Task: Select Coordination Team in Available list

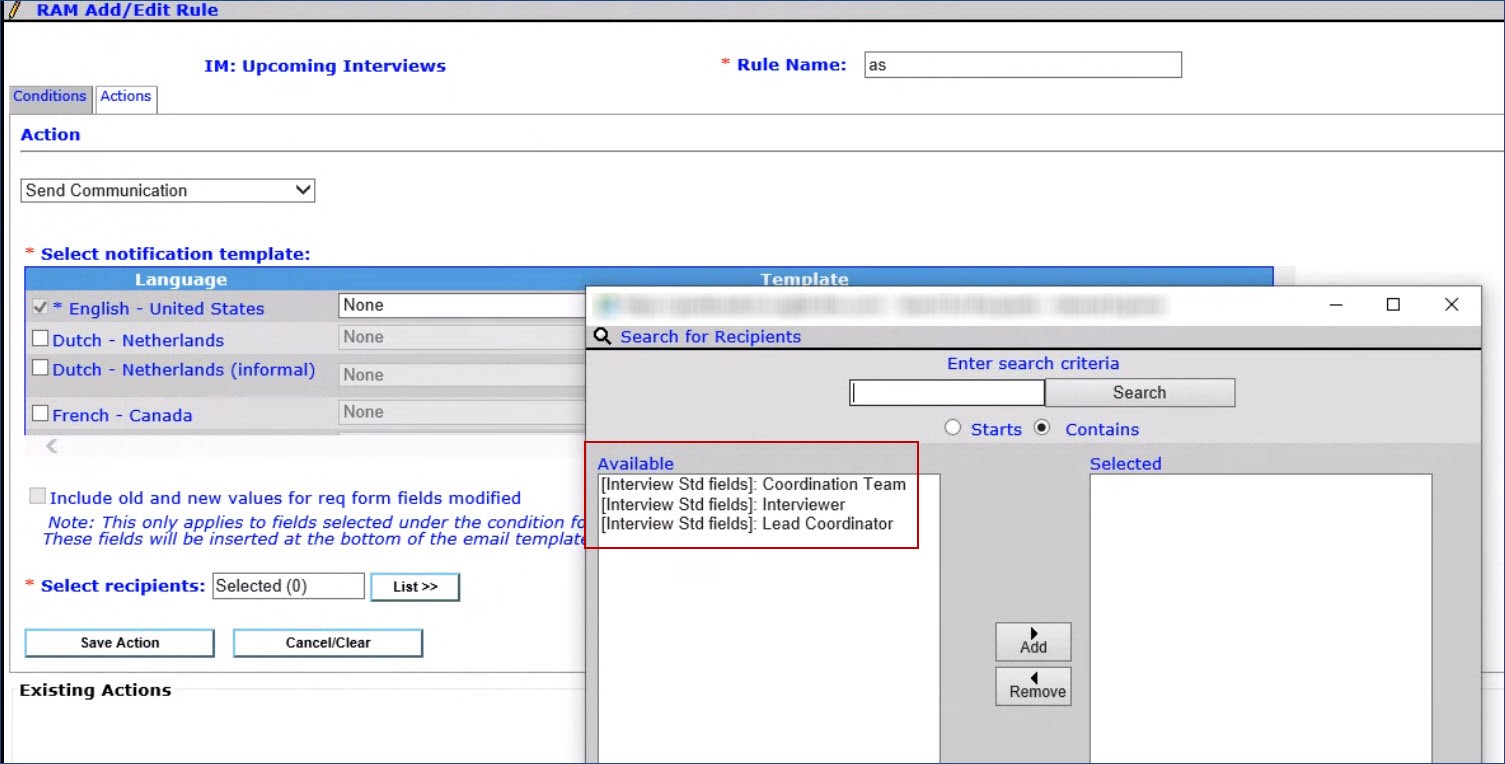Action: click(753, 484)
